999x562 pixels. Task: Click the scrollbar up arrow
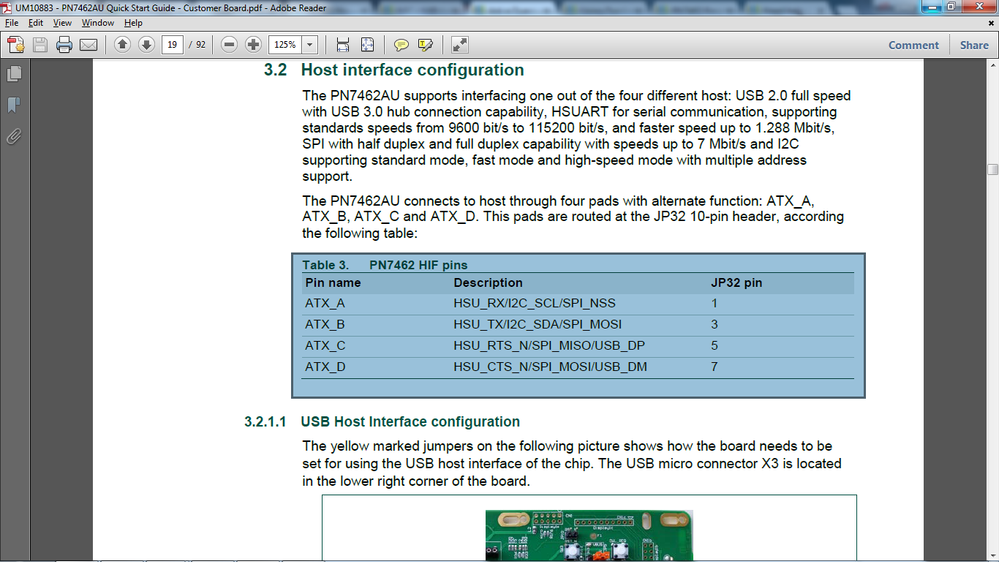pos(993,66)
